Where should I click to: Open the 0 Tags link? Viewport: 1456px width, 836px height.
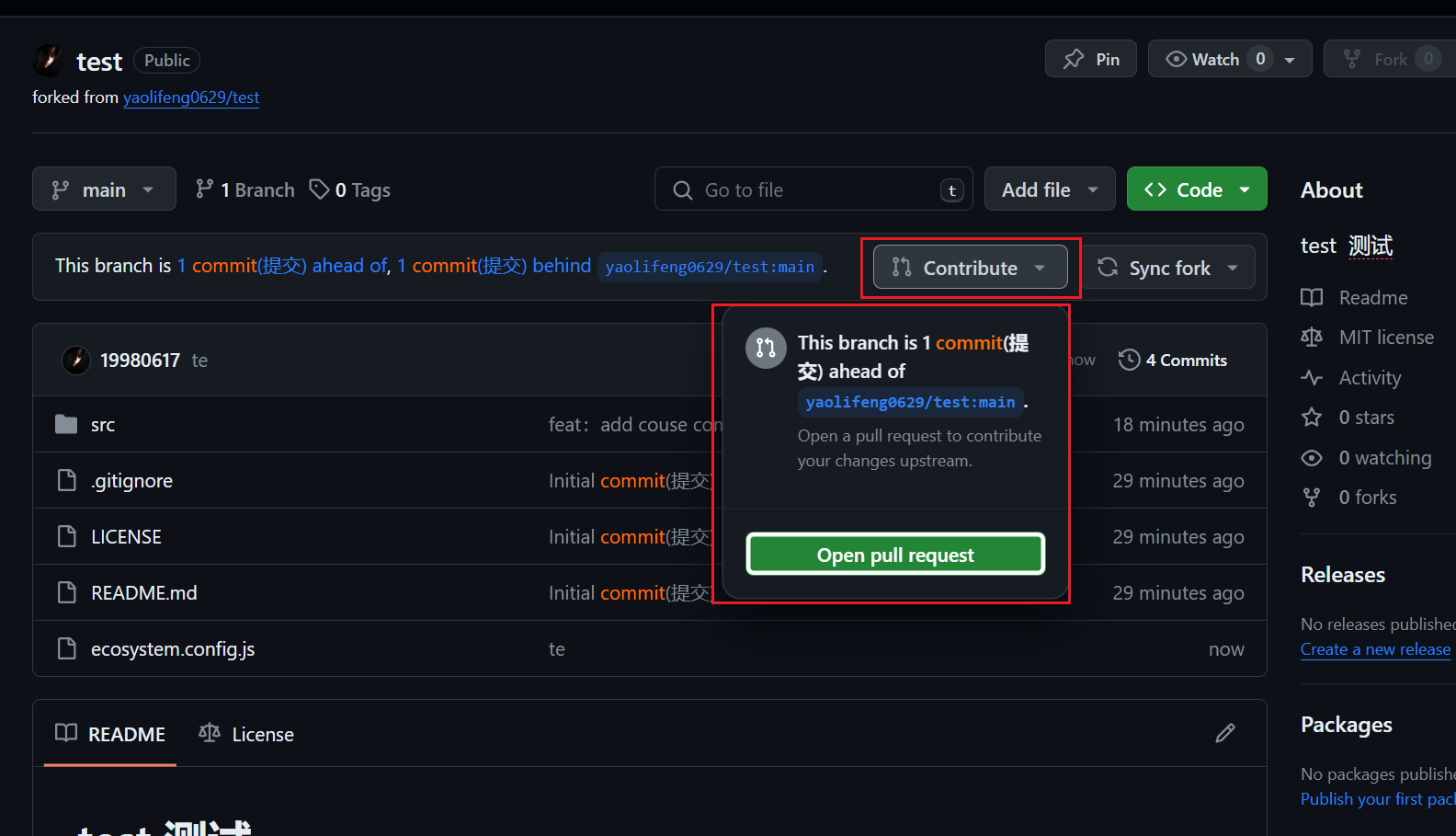coord(350,189)
